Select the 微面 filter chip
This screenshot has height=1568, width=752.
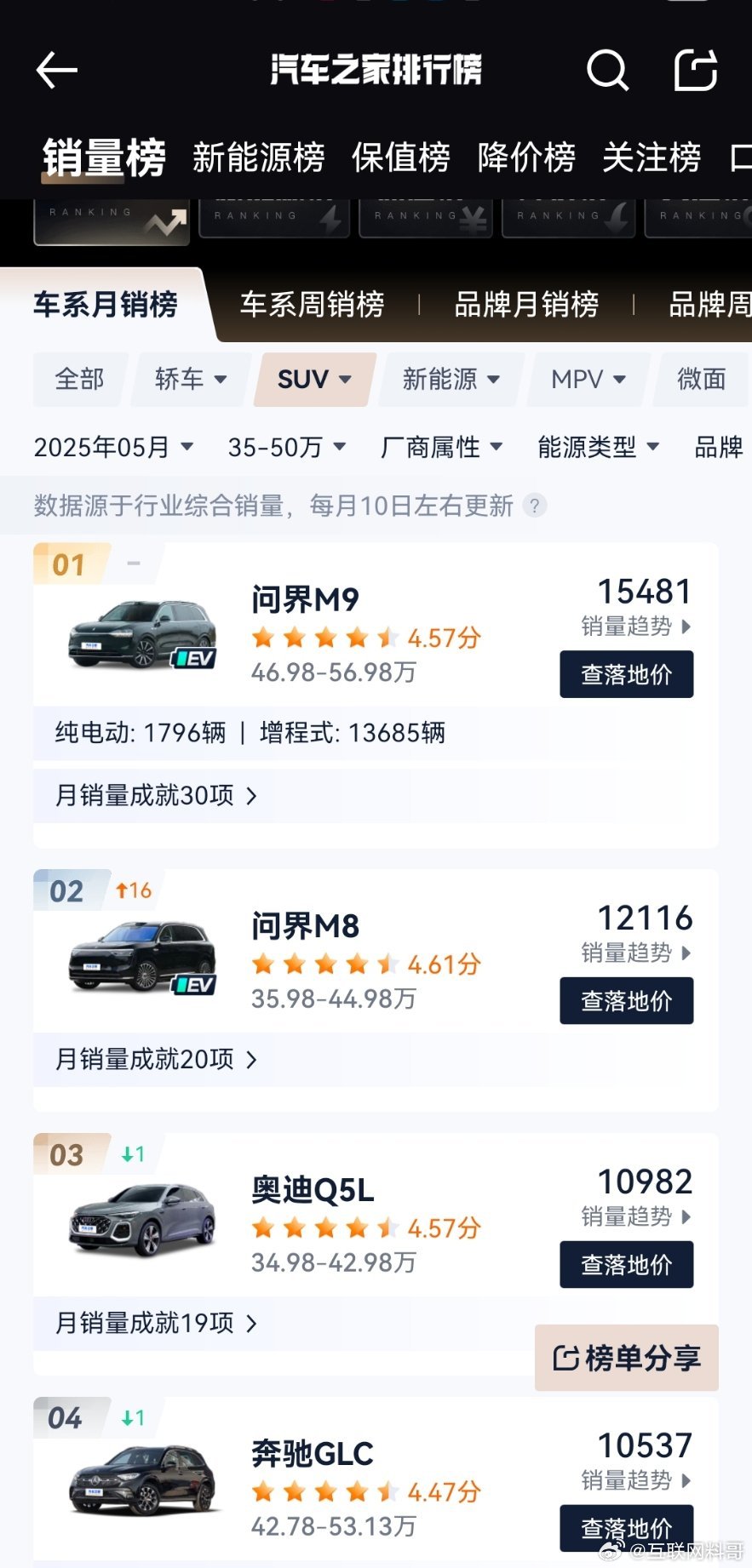tap(702, 379)
